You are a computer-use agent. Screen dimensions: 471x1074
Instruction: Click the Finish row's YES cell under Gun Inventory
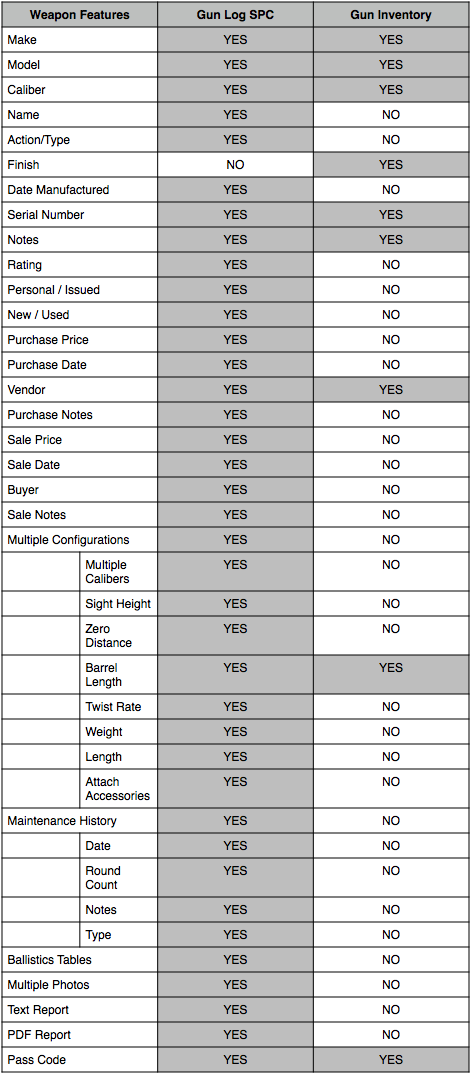392,164
